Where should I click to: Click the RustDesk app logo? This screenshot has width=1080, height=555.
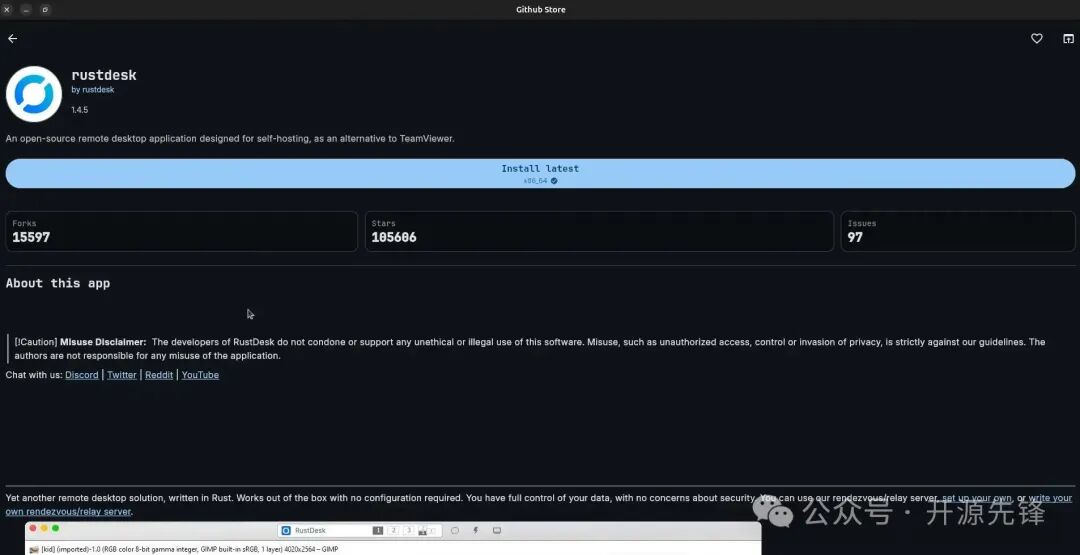pyautogui.click(x=34, y=94)
